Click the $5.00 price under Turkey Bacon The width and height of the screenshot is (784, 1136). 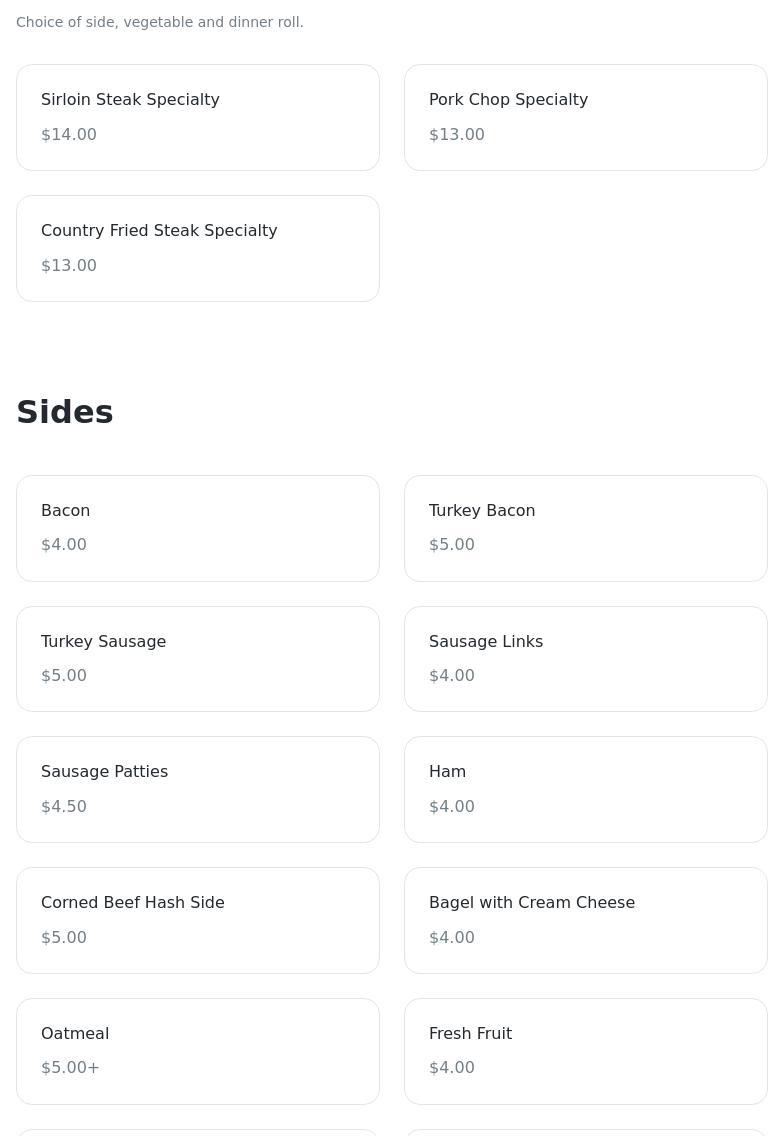(x=451, y=545)
